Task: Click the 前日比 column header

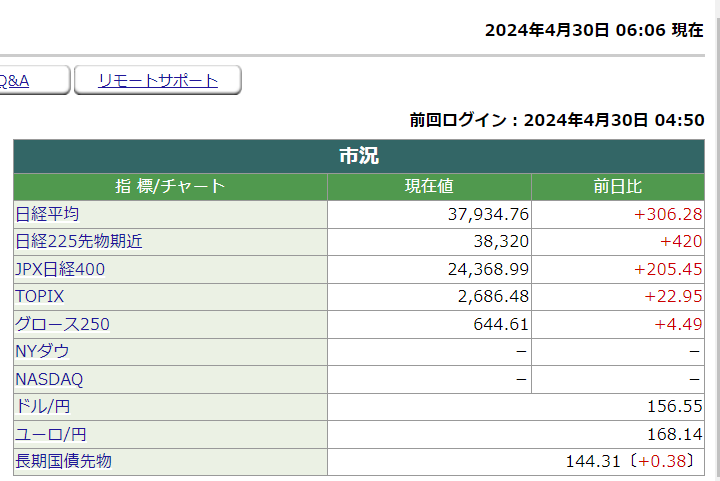Action: [618, 187]
